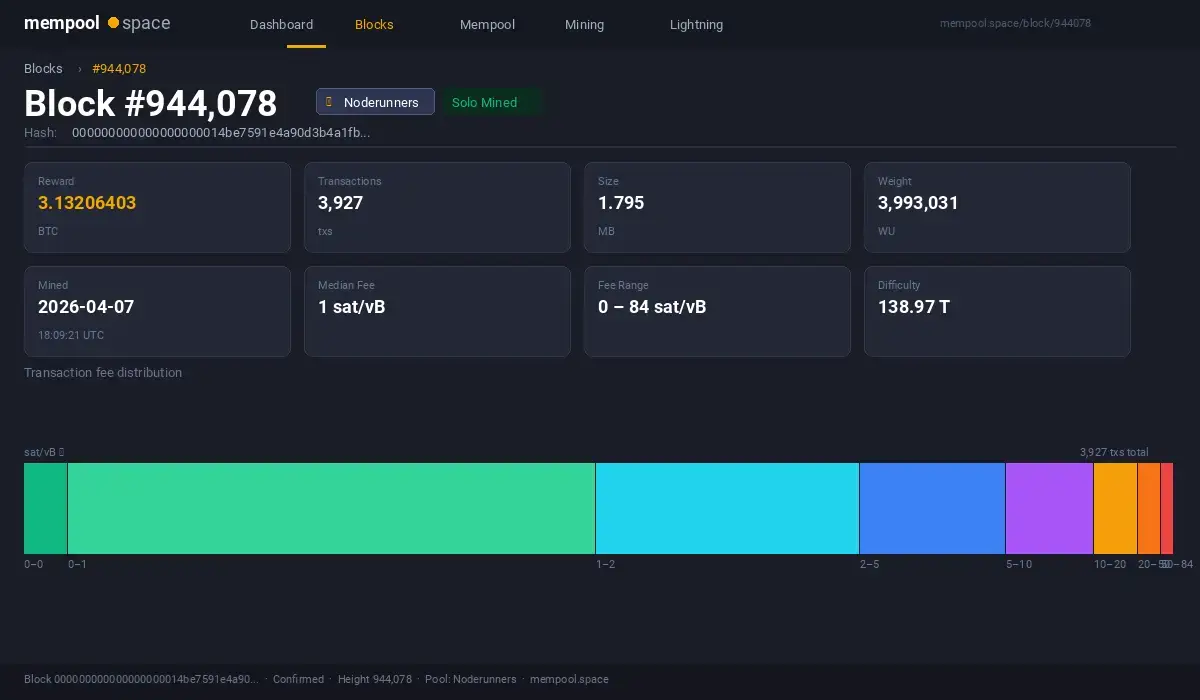This screenshot has width=1200, height=700.
Task: Click the Size value 1.795
Action: [621, 203]
